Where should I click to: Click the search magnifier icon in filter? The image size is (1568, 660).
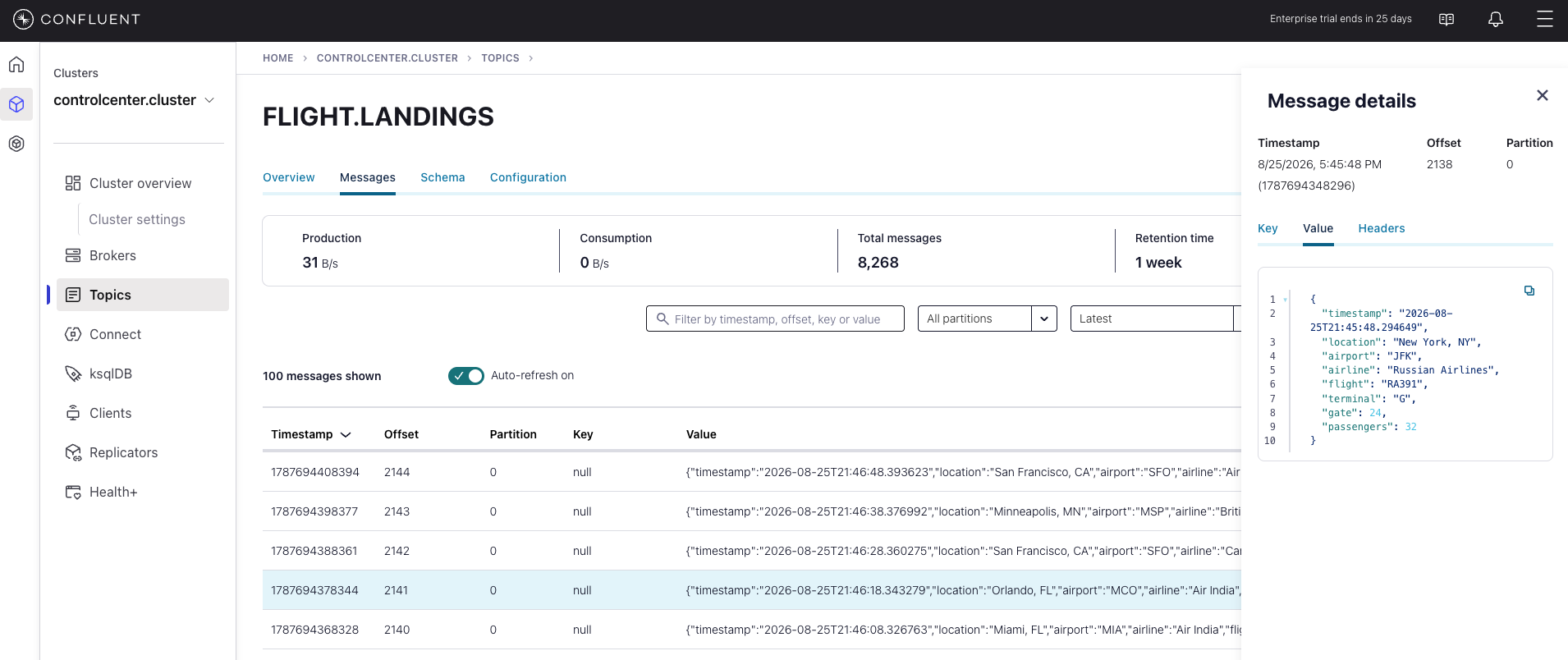point(663,319)
